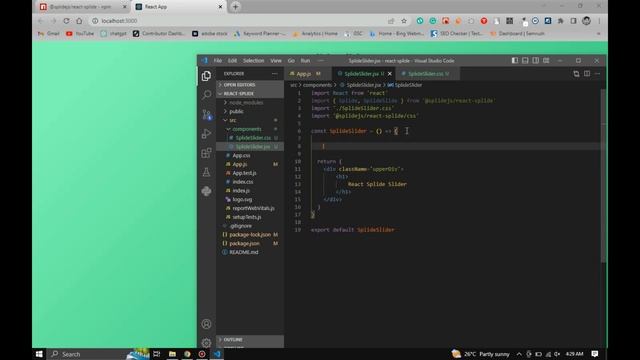Screen dimensions: 640x360
Task: Show hidden system tray icons chevron
Action: pyautogui.click(x=519, y=354)
